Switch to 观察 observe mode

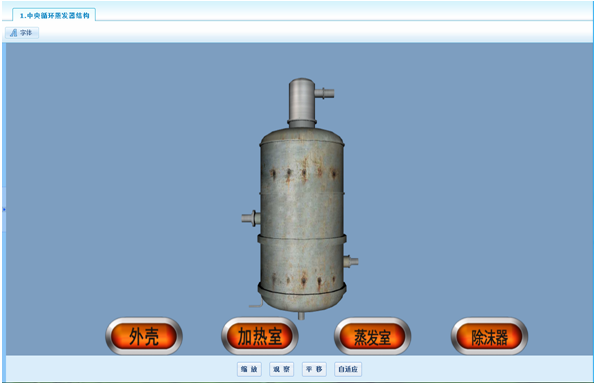tap(281, 369)
